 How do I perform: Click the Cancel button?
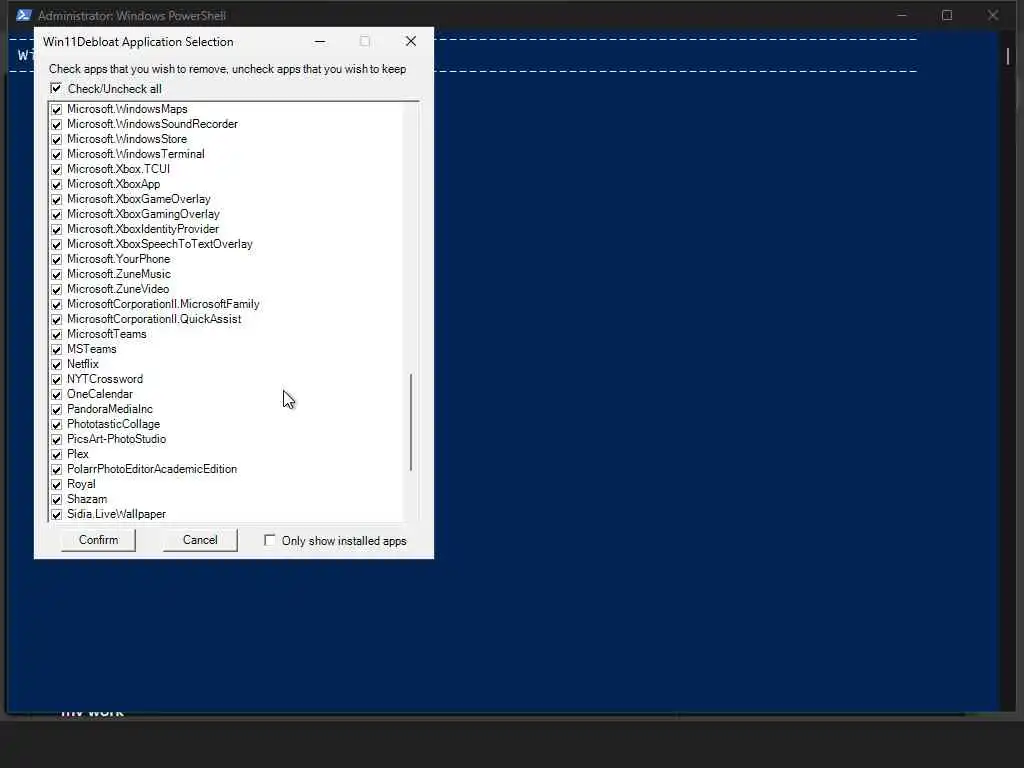[200, 540]
